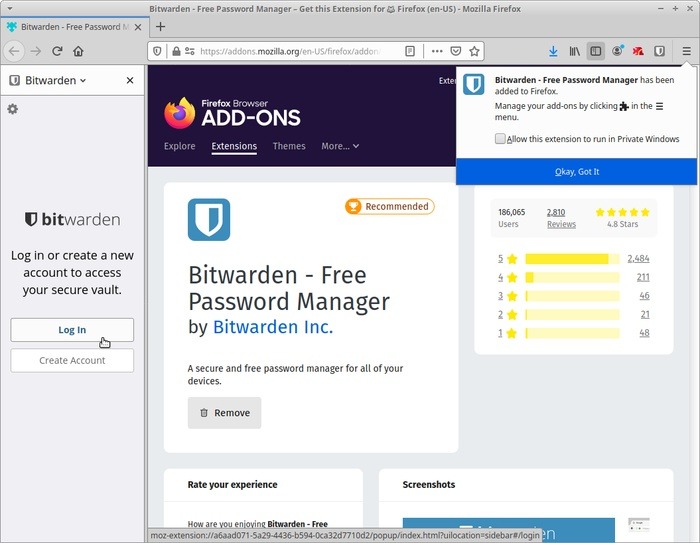Open the 211 four-star reviews count
The image size is (700, 543).
pos(643,277)
